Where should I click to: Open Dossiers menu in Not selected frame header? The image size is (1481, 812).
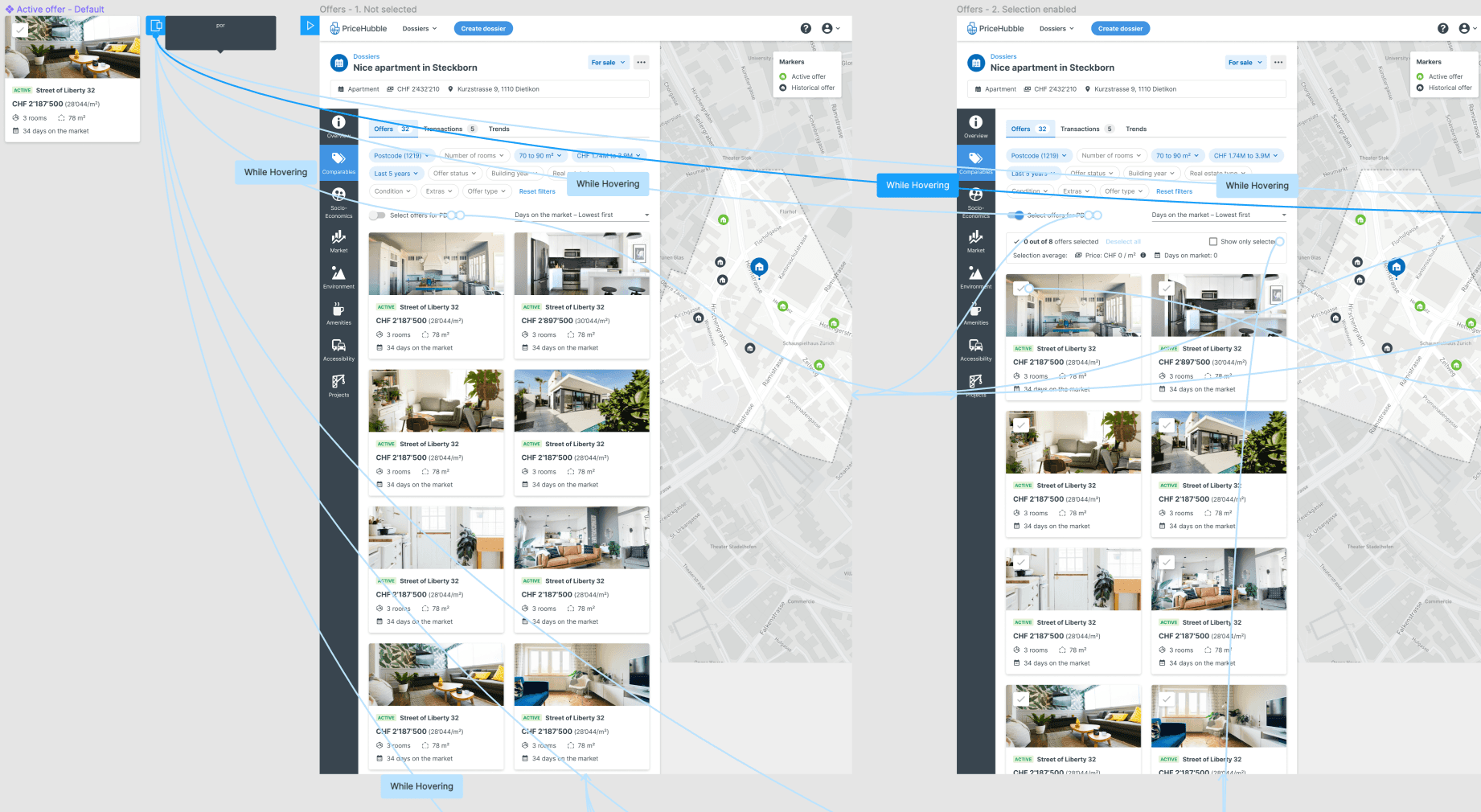[x=420, y=28]
